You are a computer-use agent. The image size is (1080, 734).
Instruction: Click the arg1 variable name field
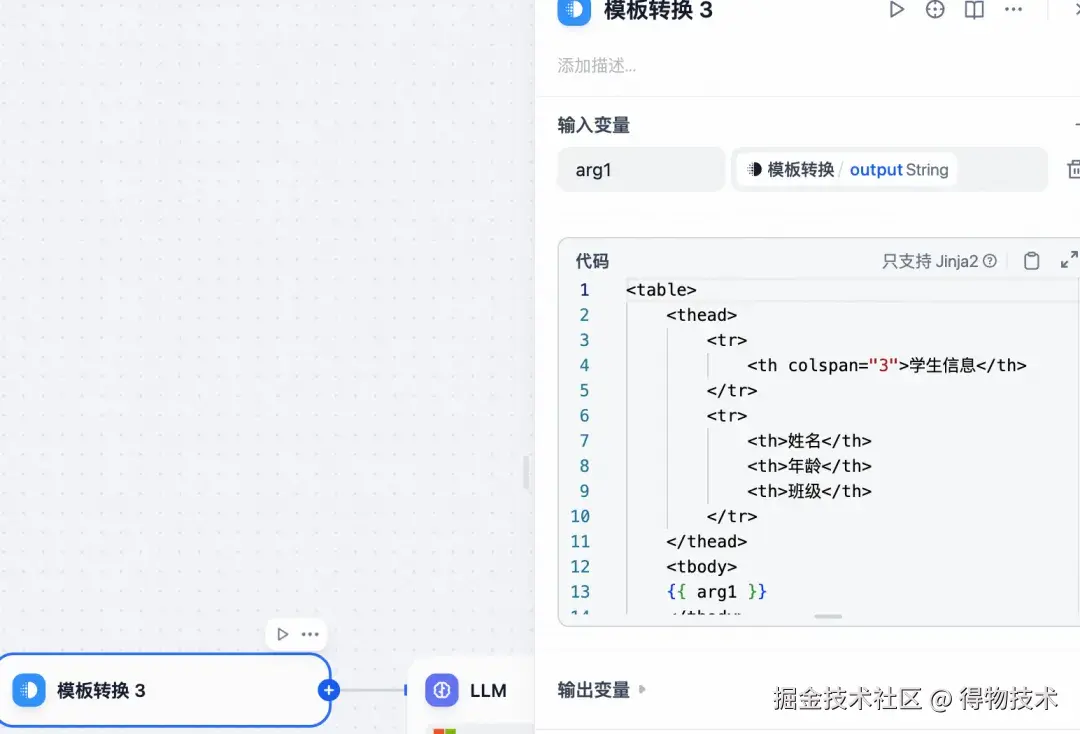tap(640, 169)
